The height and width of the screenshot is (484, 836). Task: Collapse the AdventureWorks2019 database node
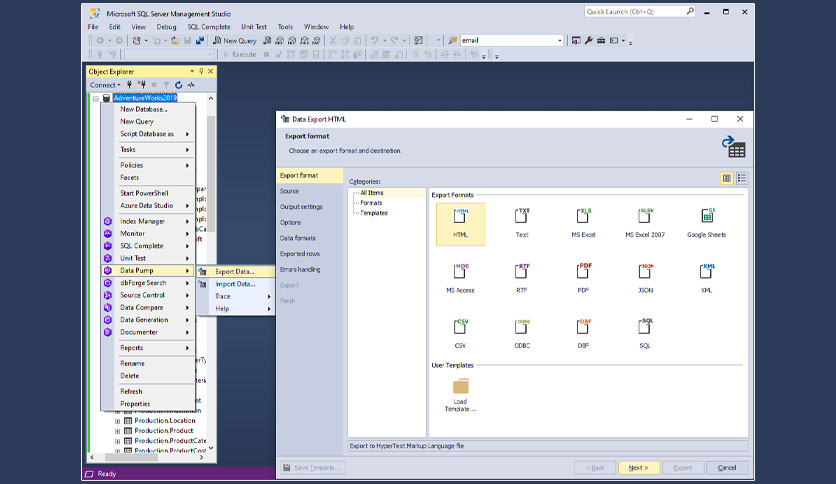pos(96,99)
